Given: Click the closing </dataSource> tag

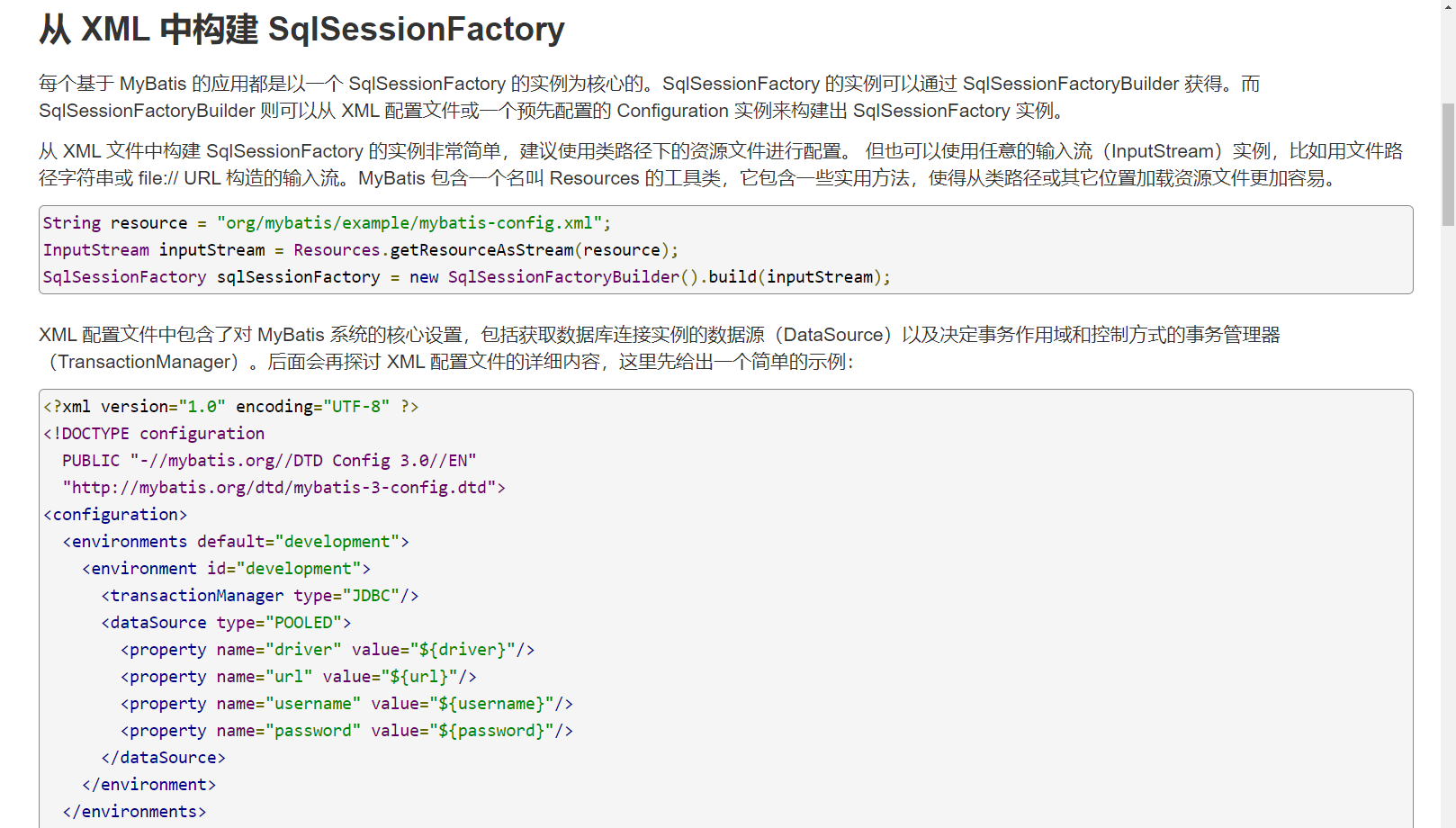Looking at the screenshot, I should [163, 758].
